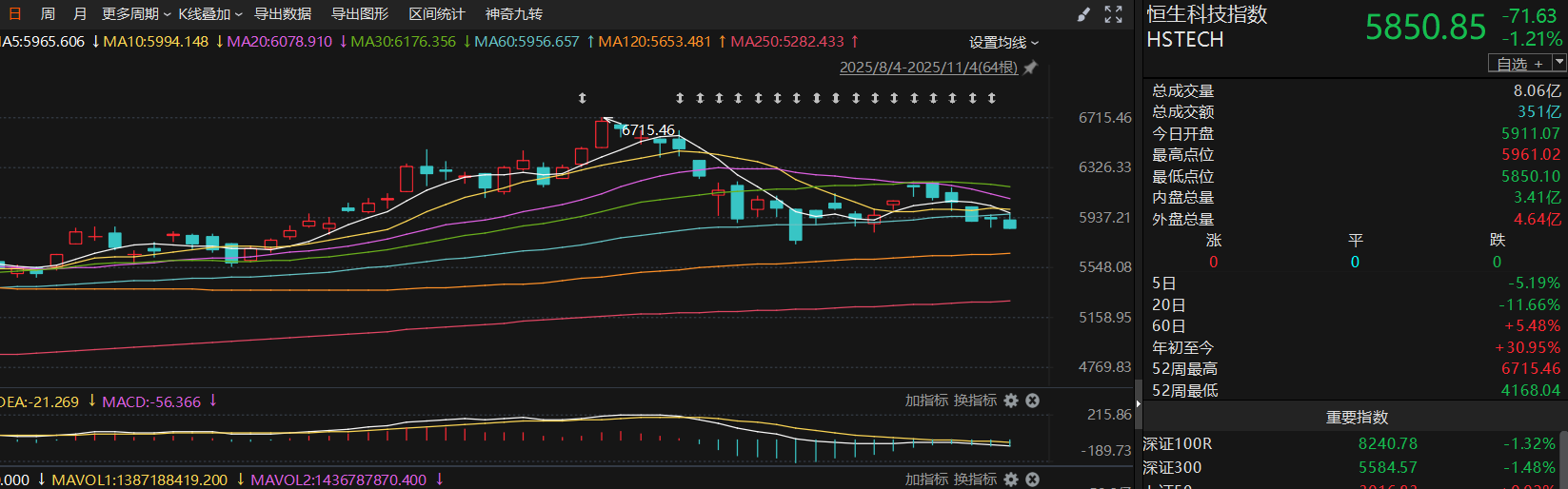Click the 5850.85 last price
The height and width of the screenshot is (489, 1568).
click(x=1425, y=28)
